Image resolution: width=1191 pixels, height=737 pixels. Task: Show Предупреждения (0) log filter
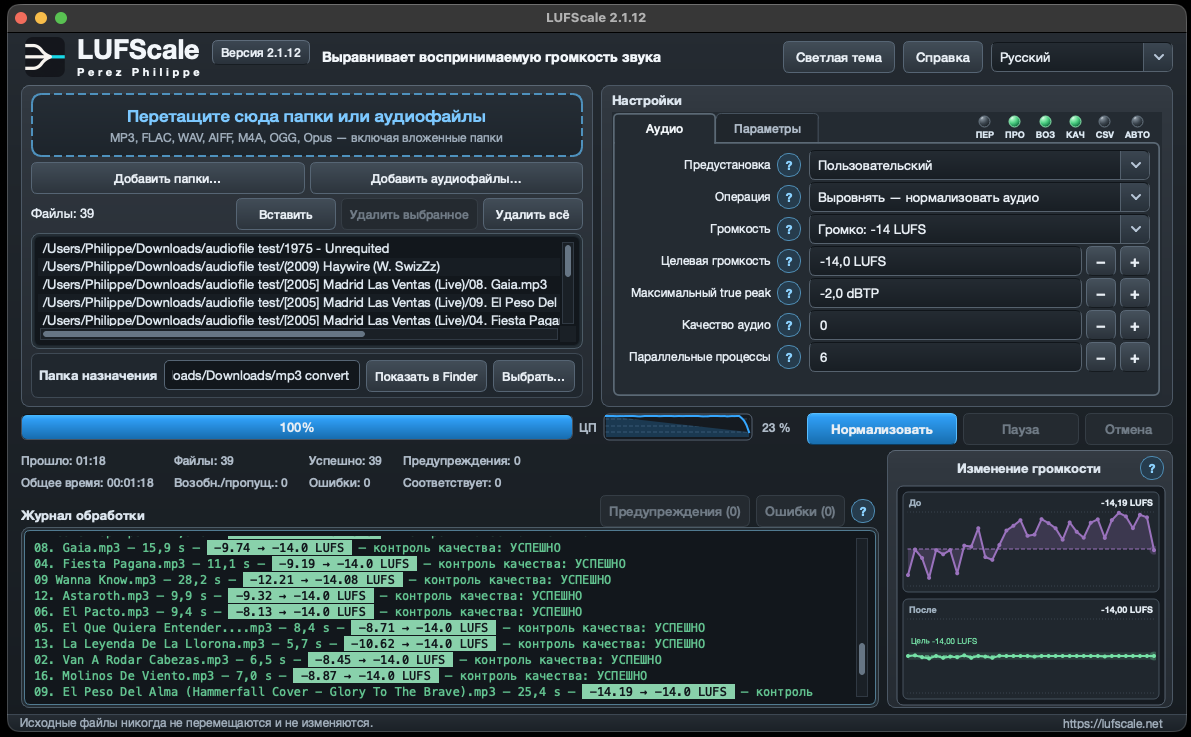point(674,511)
